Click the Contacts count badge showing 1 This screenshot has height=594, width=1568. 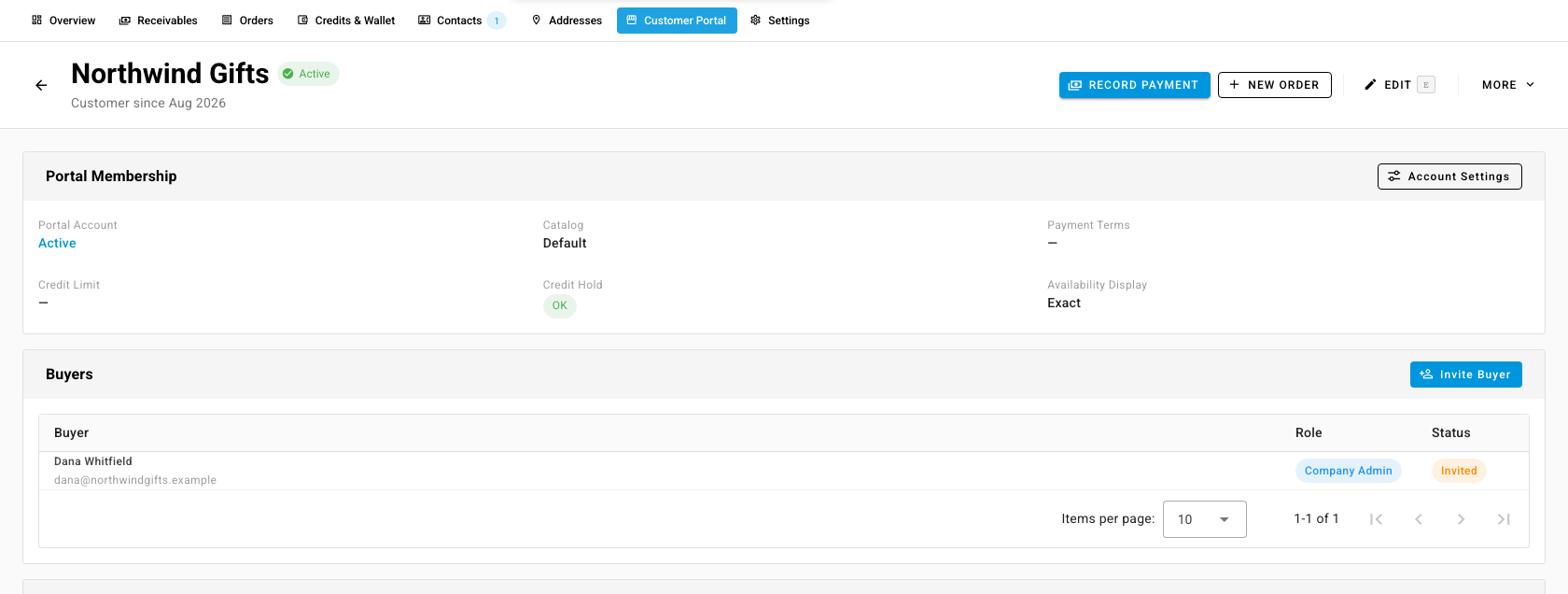pyautogui.click(x=497, y=21)
